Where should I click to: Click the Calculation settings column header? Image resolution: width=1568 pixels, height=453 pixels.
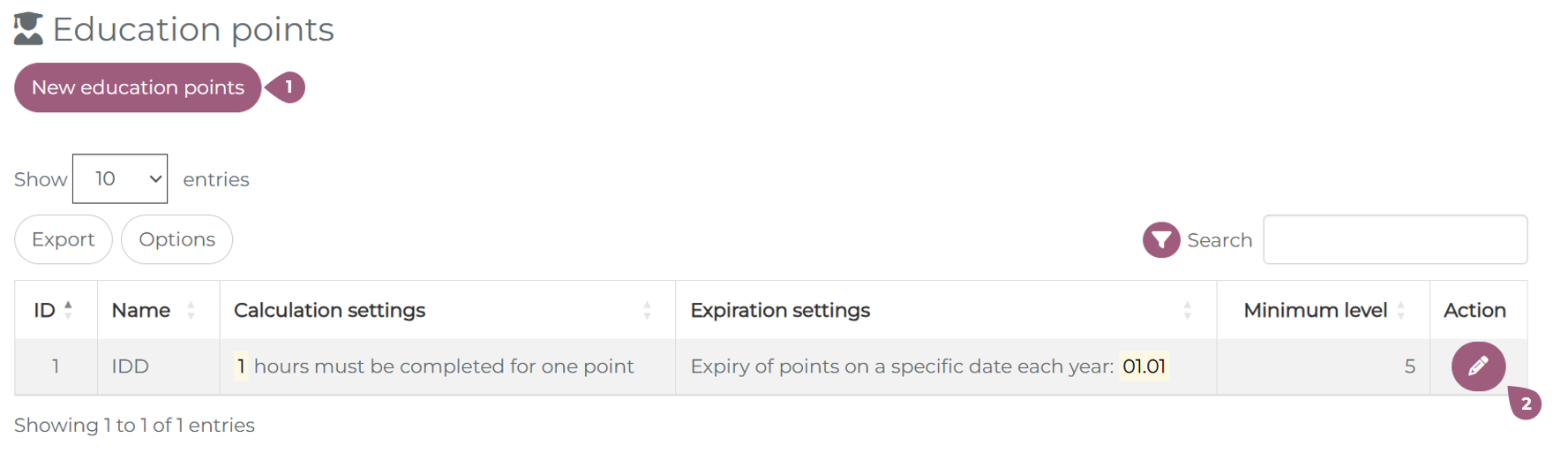coord(329,310)
